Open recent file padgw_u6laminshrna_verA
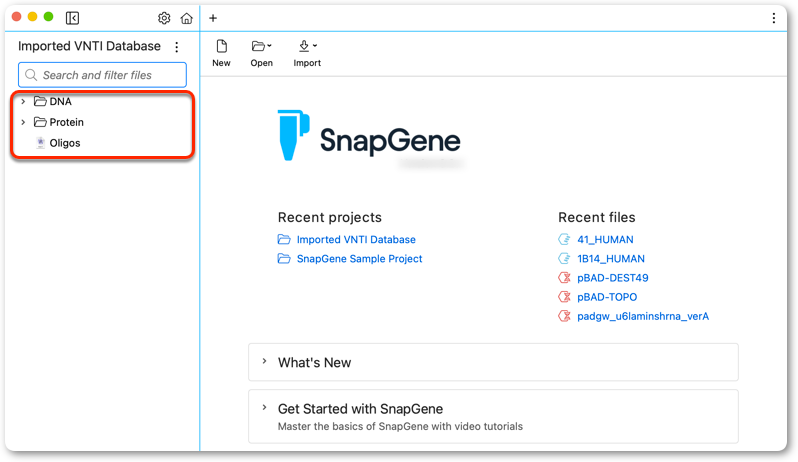 643,316
